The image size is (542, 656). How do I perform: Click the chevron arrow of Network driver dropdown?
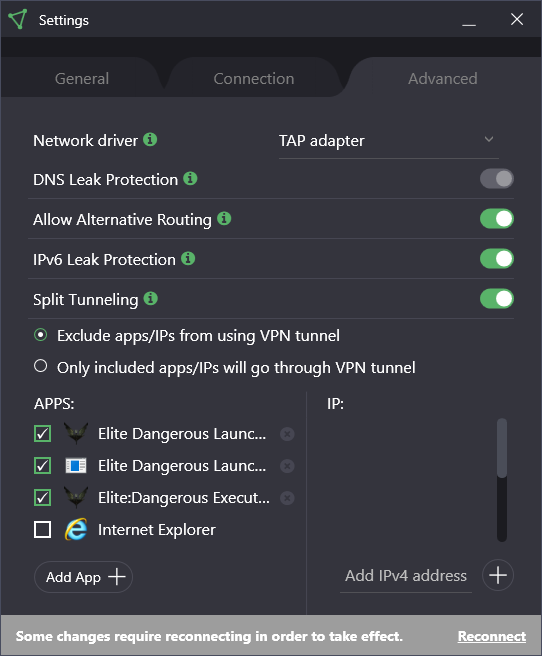[489, 139]
